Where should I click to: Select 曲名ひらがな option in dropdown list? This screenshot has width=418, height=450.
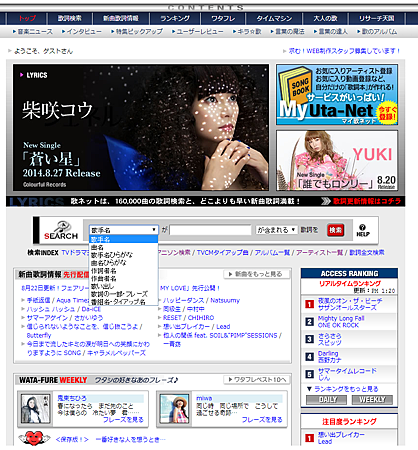click(123, 263)
